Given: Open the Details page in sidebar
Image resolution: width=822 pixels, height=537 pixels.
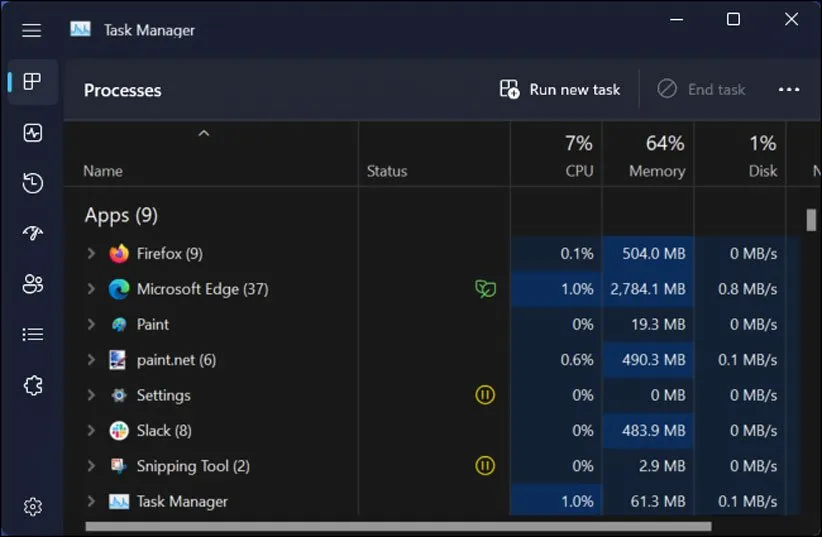Looking at the screenshot, I should click(x=32, y=334).
